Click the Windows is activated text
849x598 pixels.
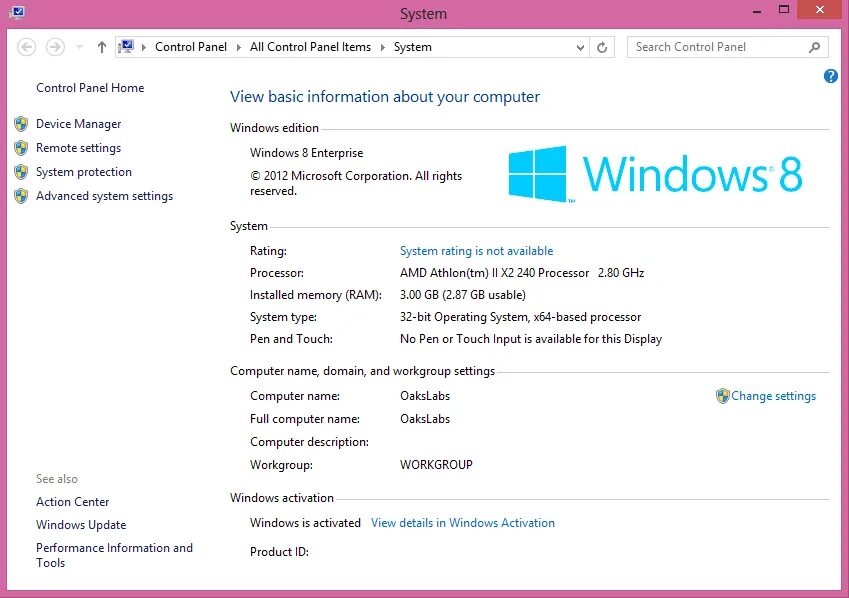[305, 523]
